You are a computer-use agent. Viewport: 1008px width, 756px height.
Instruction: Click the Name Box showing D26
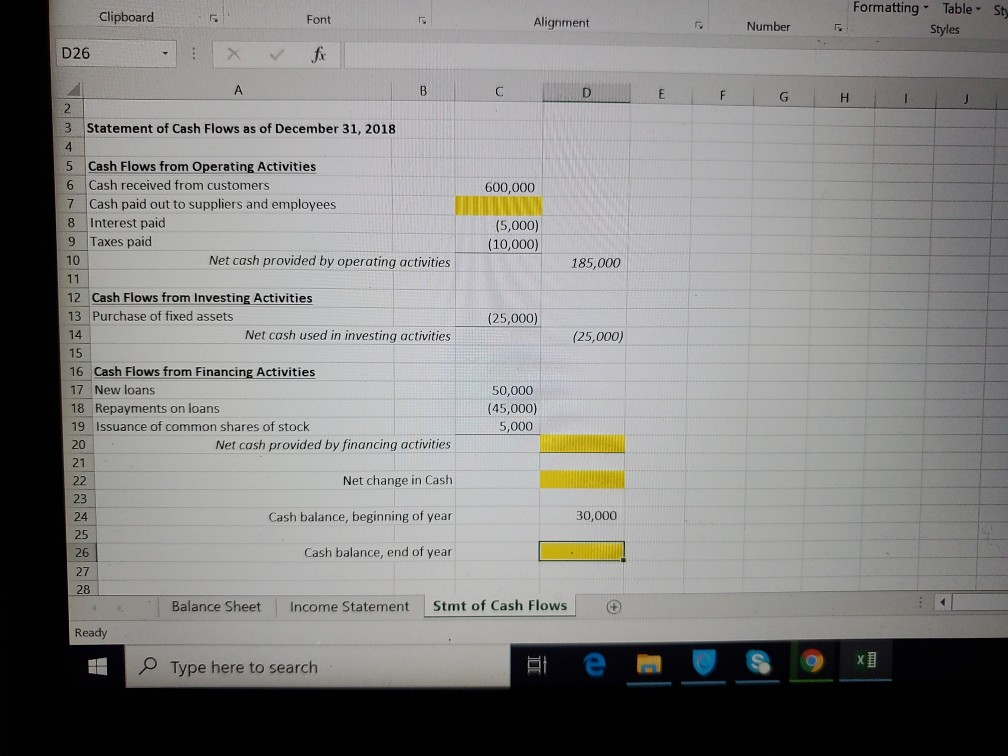coord(109,53)
